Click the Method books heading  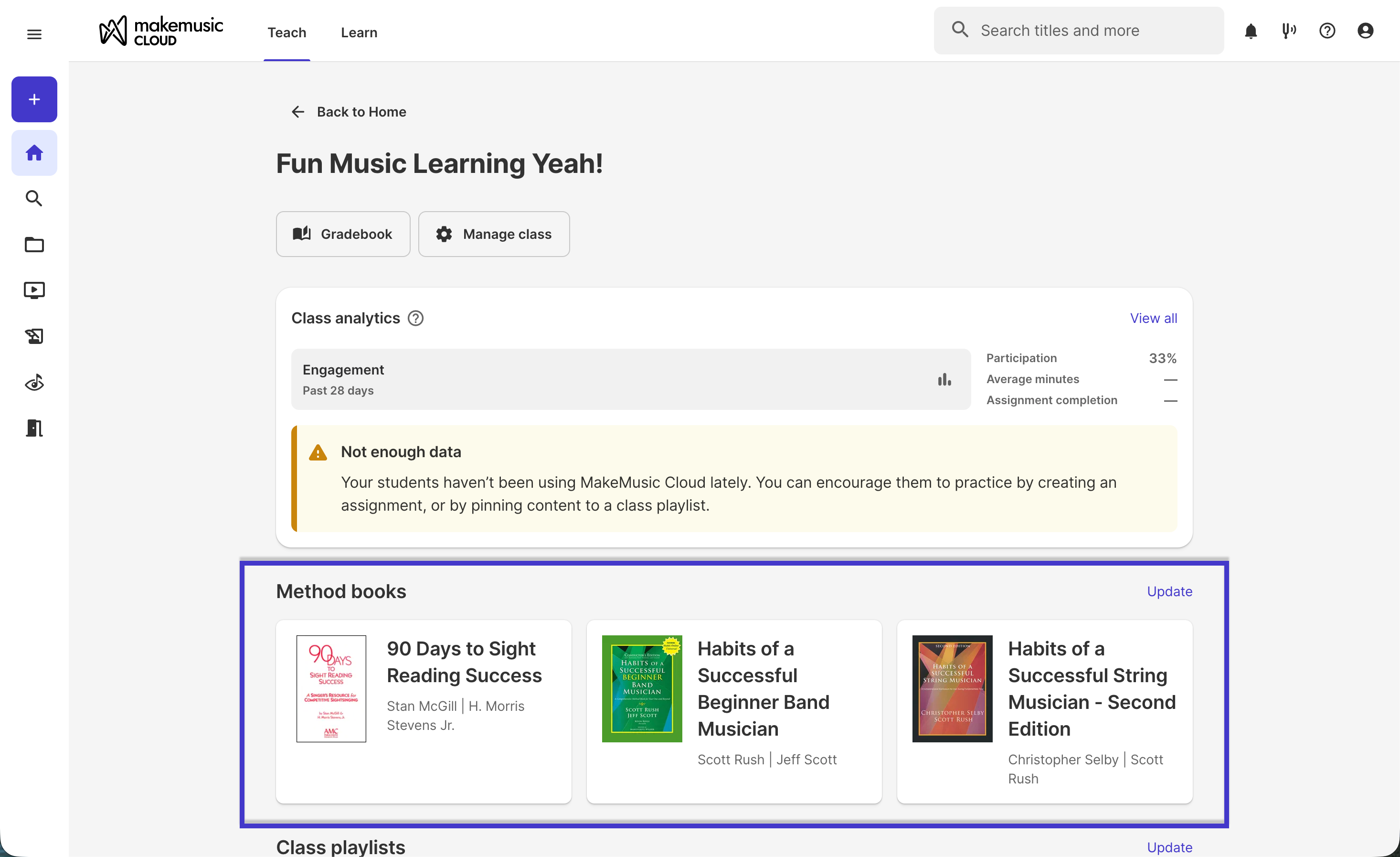point(341,591)
